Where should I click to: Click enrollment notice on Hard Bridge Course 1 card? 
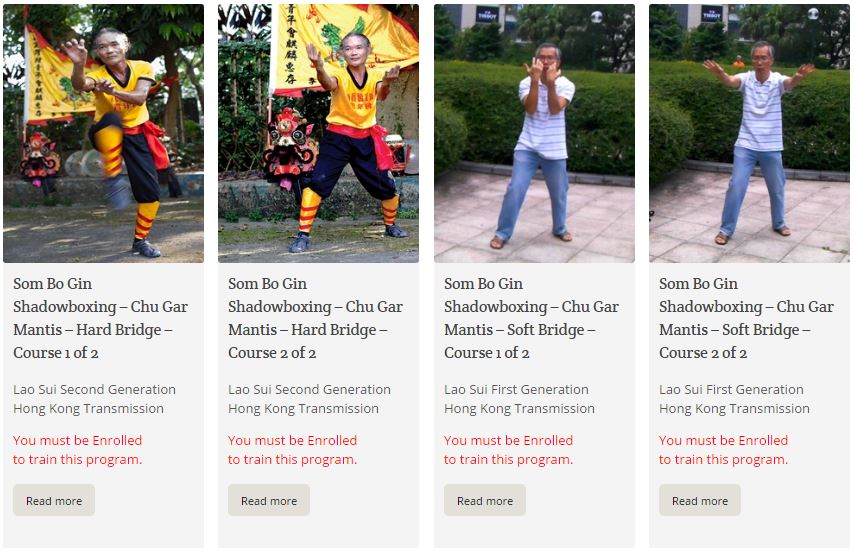pyautogui.click(x=77, y=450)
